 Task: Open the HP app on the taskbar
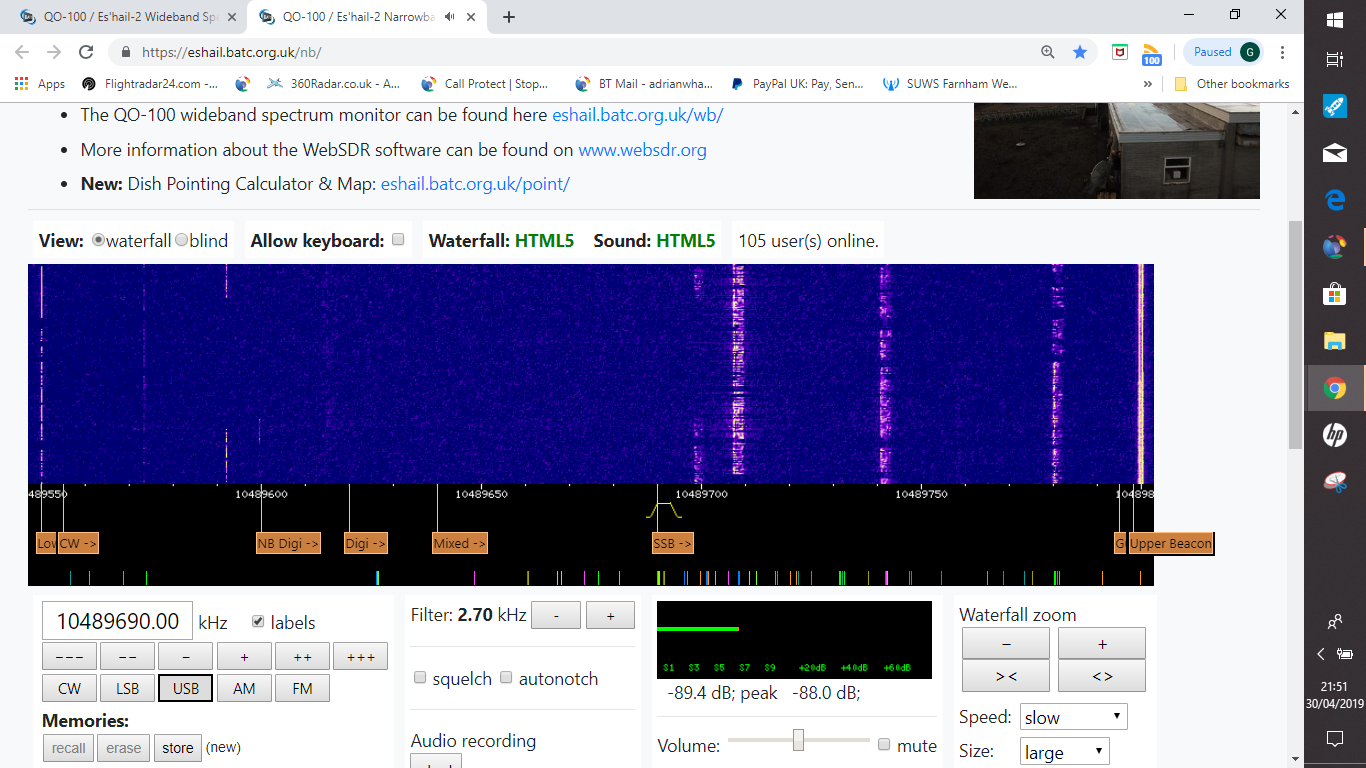click(1335, 435)
